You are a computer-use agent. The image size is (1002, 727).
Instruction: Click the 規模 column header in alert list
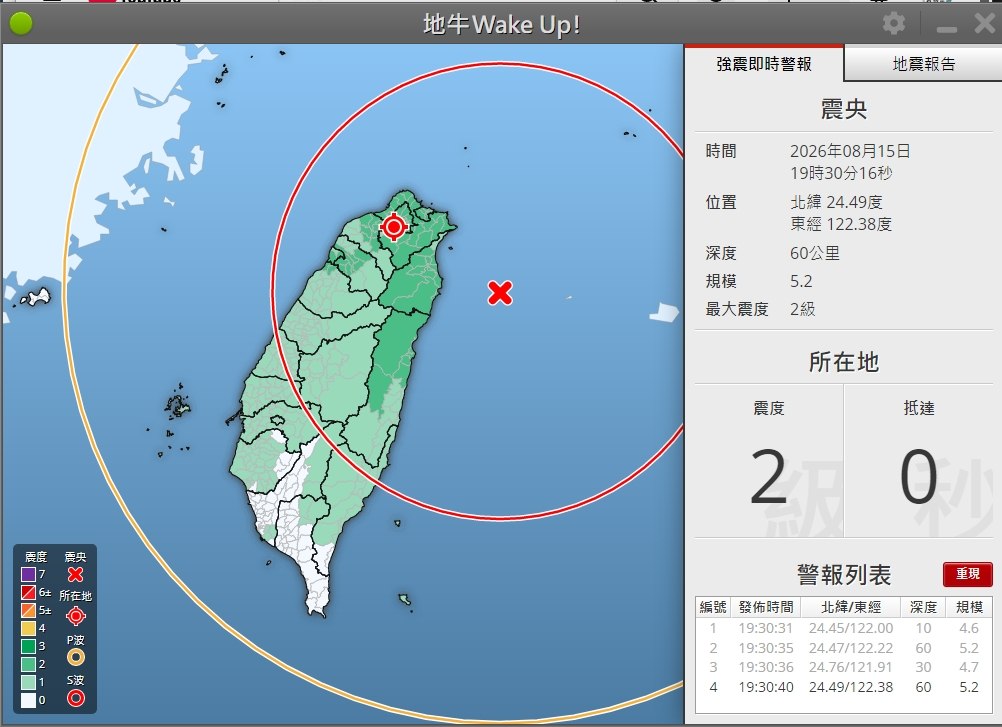pos(969,607)
